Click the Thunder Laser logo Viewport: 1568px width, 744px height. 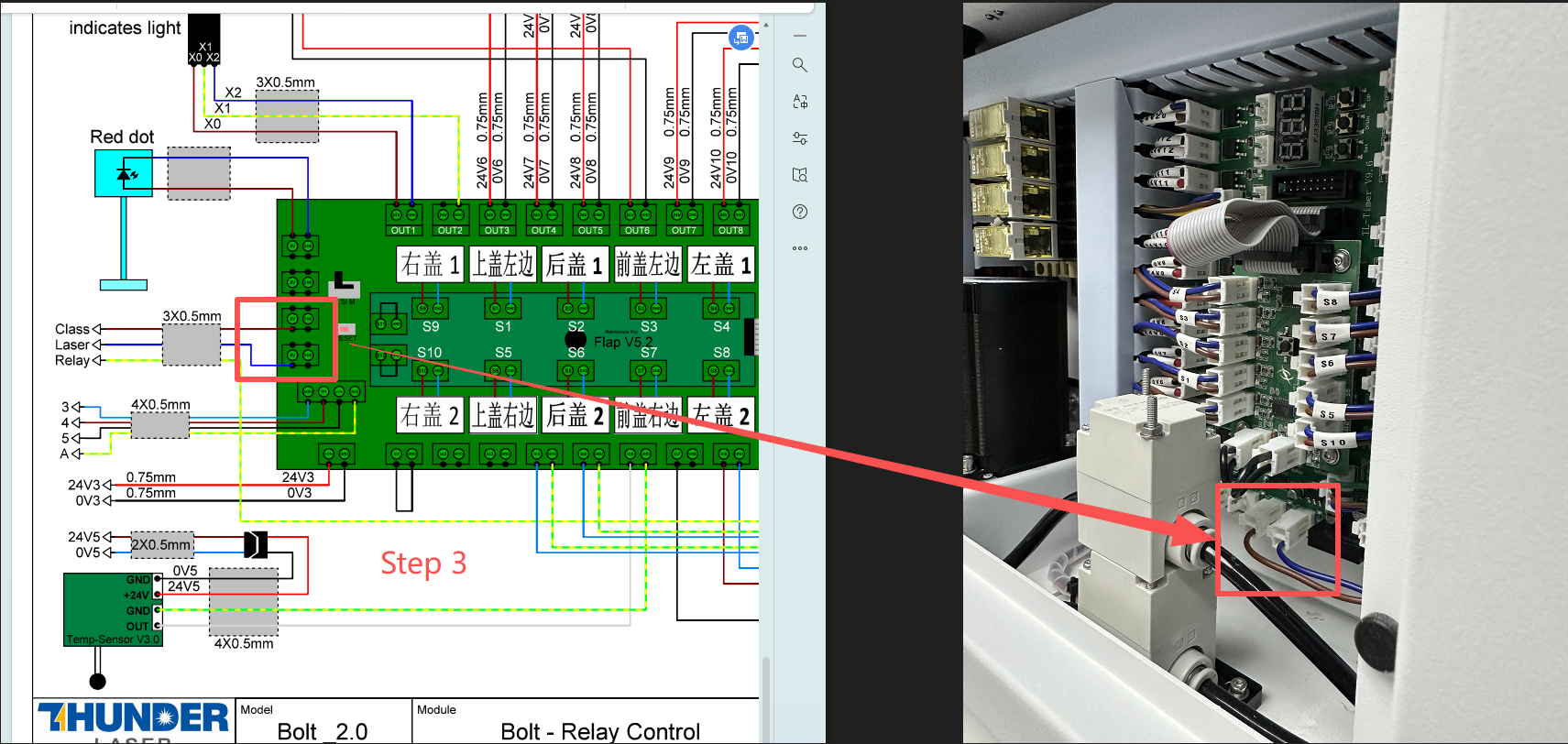[134, 717]
